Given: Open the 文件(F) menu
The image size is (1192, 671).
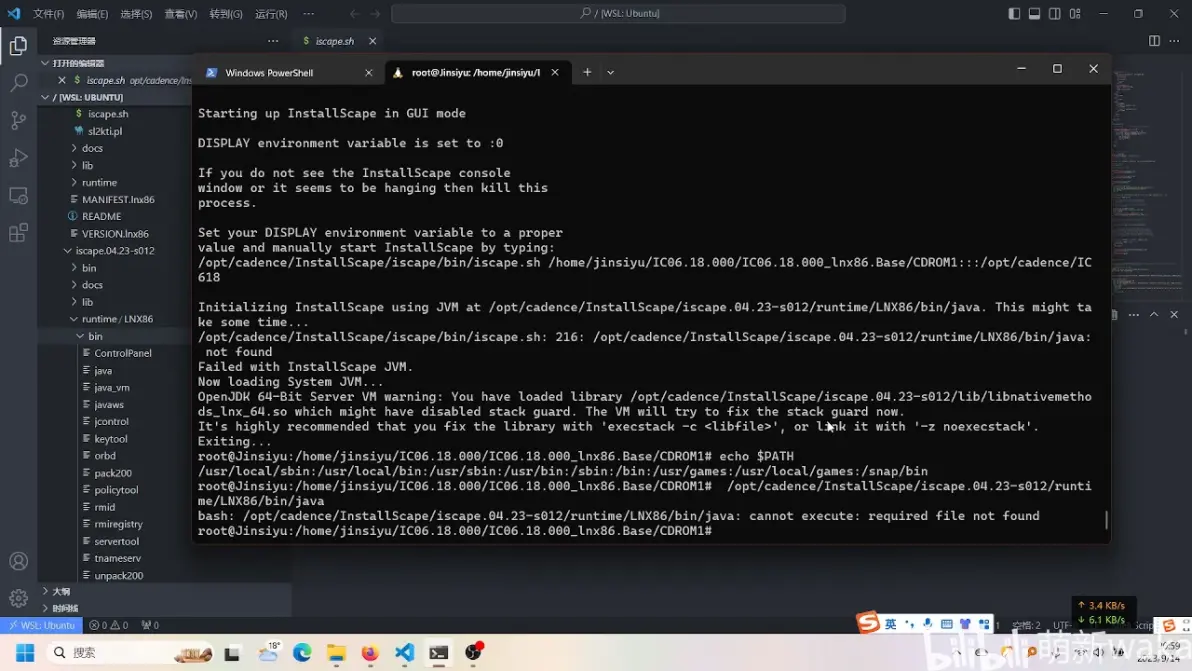Looking at the screenshot, I should pos(49,14).
